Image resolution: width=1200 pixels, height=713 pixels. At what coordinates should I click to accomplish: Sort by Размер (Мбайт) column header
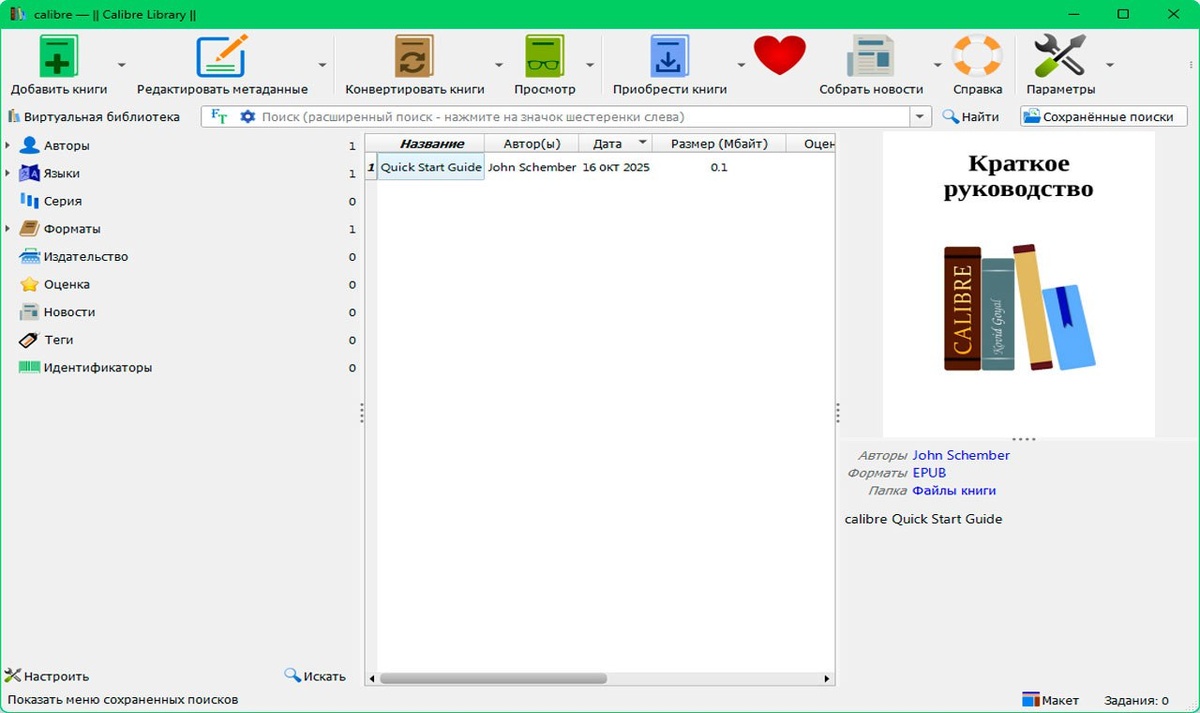click(x=719, y=144)
